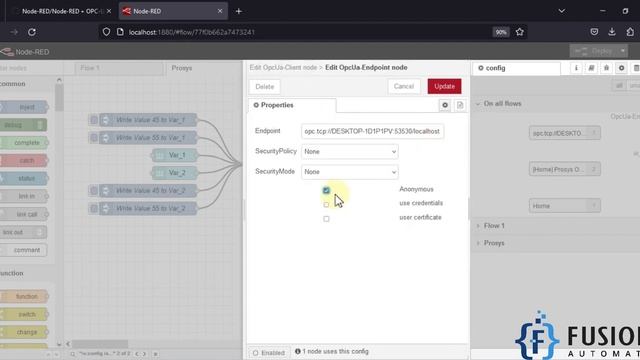Enable the user certificate checkbox

click(x=326, y=219)
